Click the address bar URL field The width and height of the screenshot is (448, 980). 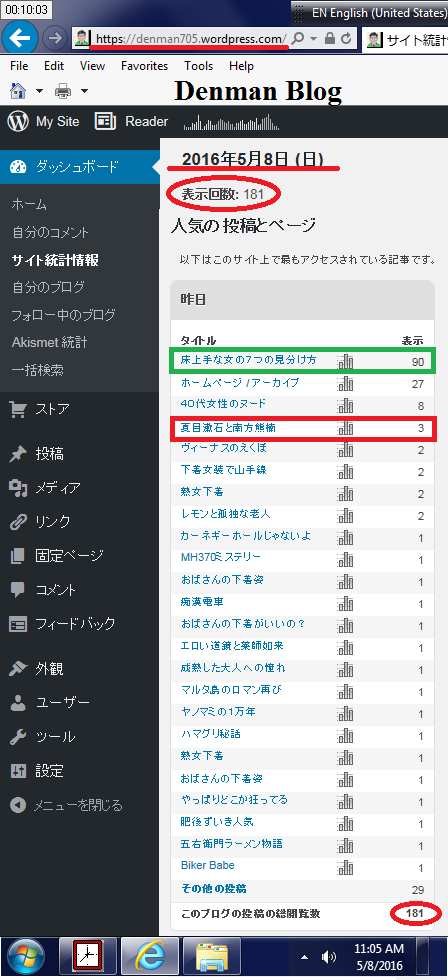click(x=191, y=39)
